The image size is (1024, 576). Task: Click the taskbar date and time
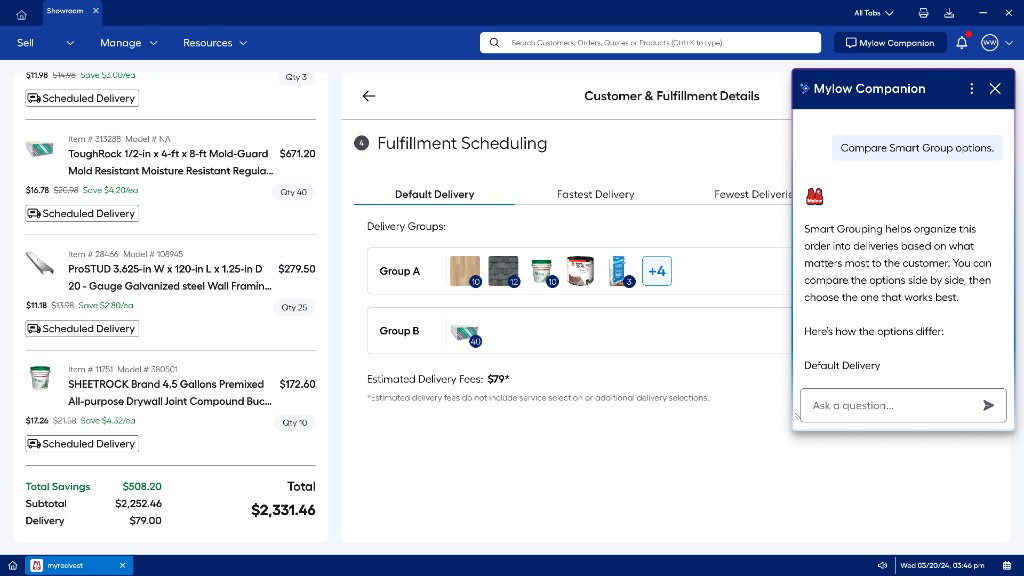click(942, 566)
